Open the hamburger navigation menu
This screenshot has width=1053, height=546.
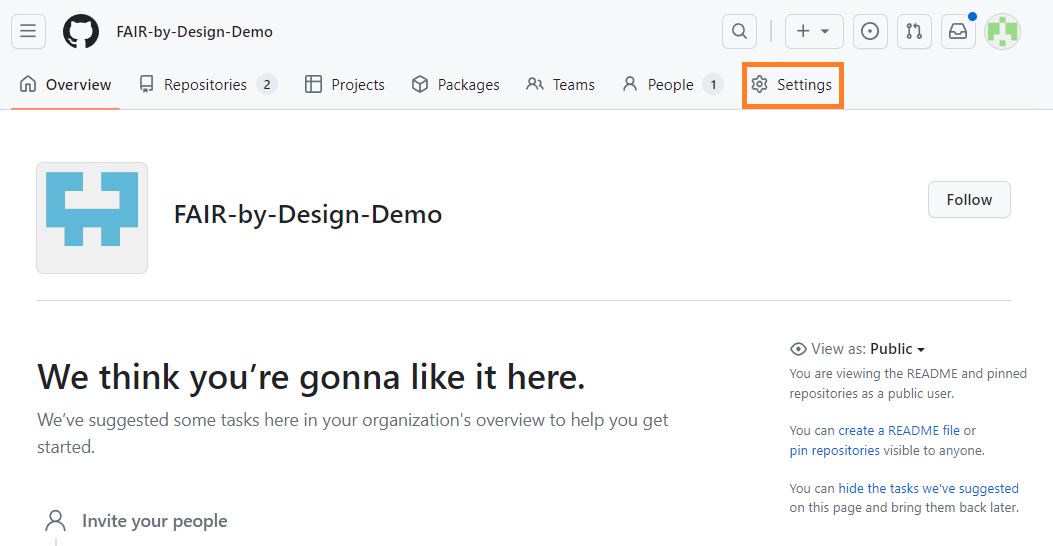click(x=28, y=32)
